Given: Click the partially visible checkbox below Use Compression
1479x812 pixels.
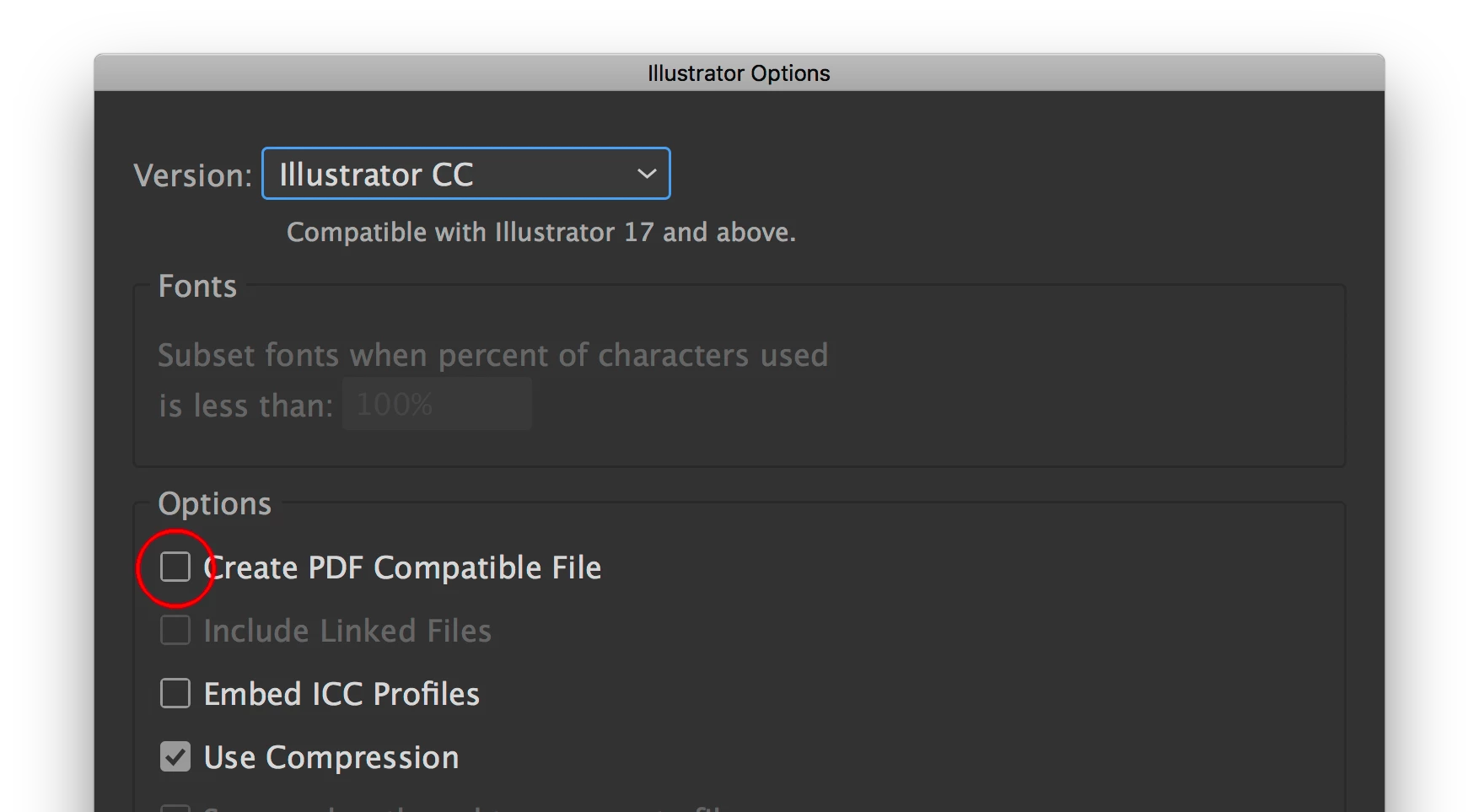Looking at the screenshot, I should (x=175, y=808).
